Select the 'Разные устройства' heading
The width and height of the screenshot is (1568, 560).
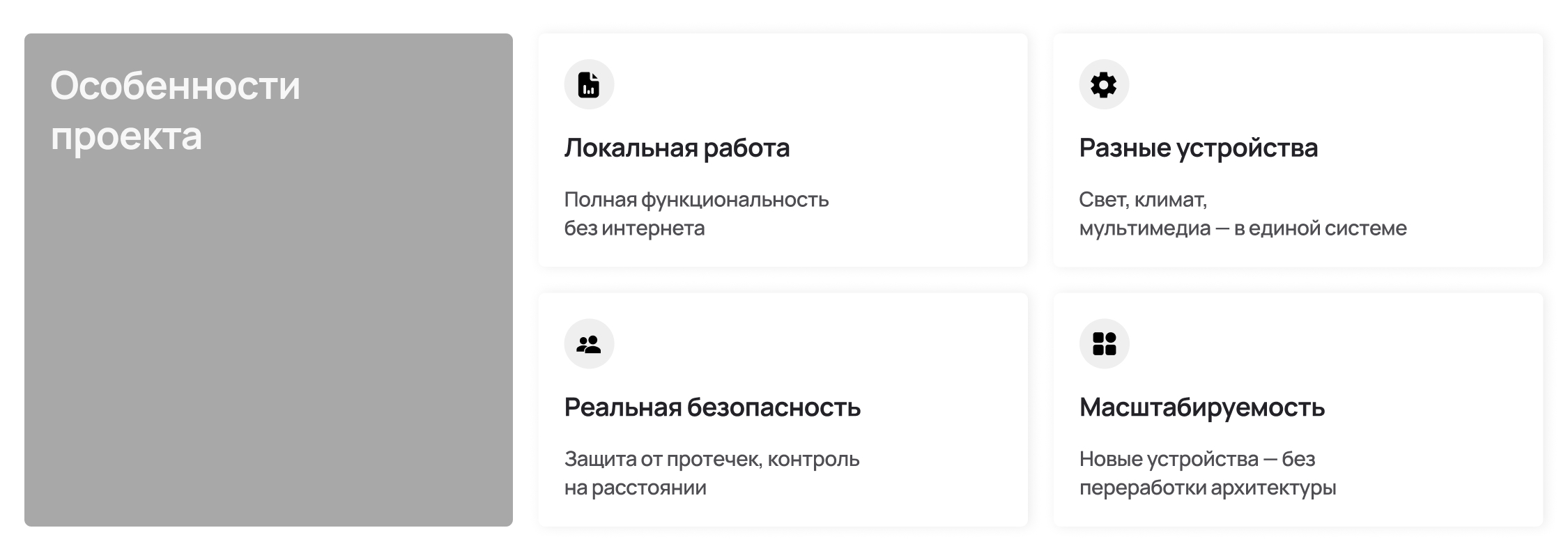[x=1198, y=148]
